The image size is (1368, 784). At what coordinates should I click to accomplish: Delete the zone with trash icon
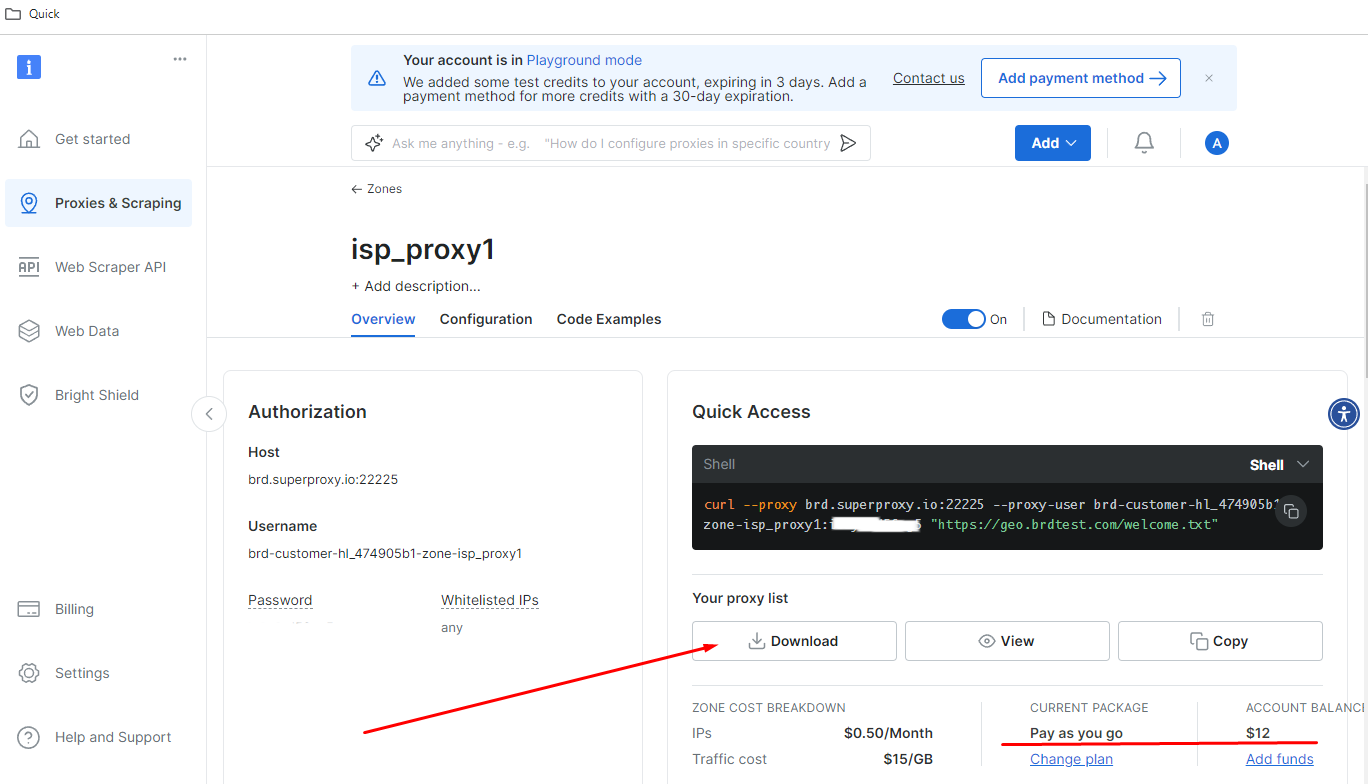coord(1208,319)
